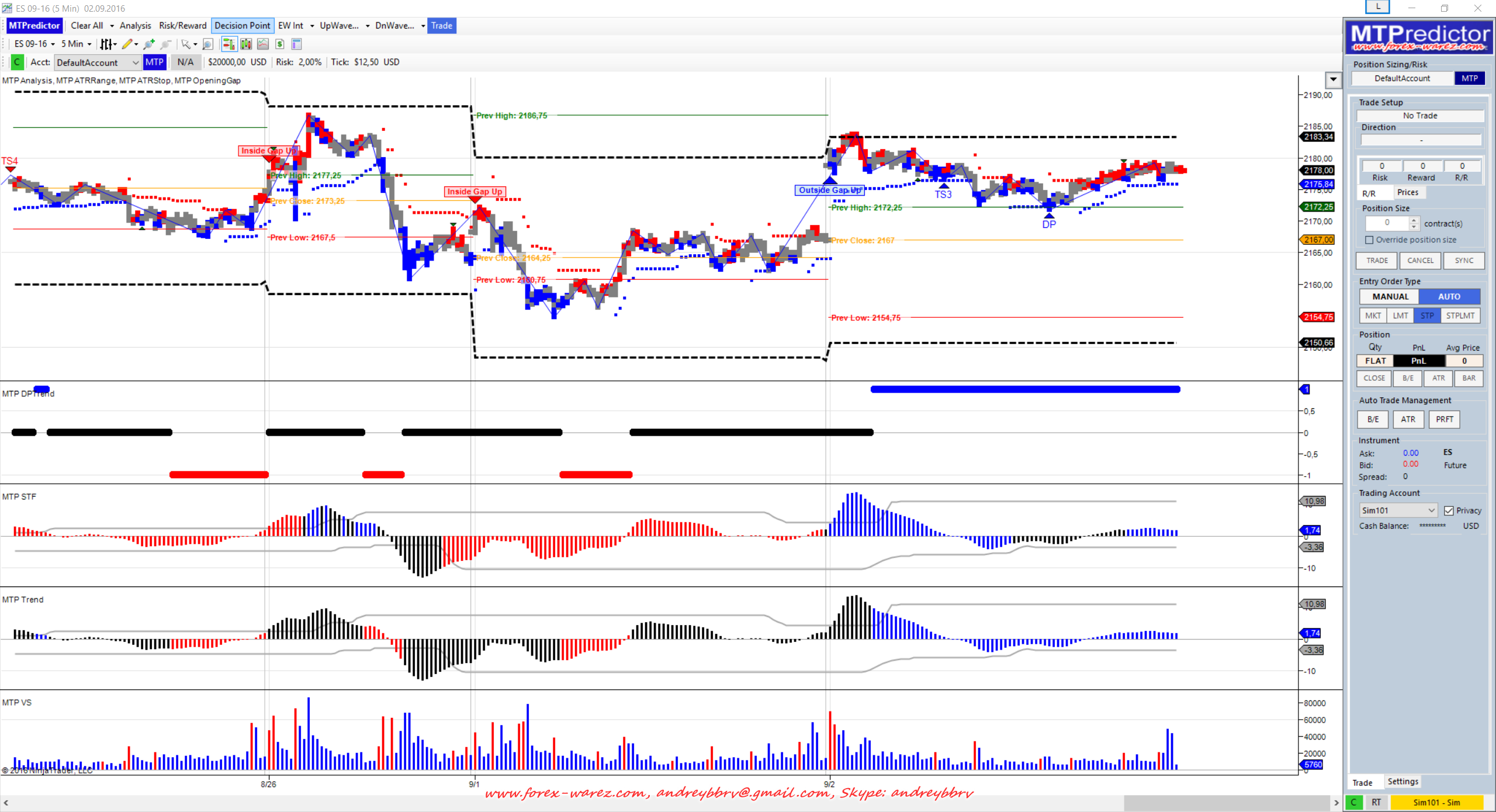Viewport: 1496px width, 812px height.
Task: Click the horizontal chart scrollbar thumb
Action: (1227, 803)
